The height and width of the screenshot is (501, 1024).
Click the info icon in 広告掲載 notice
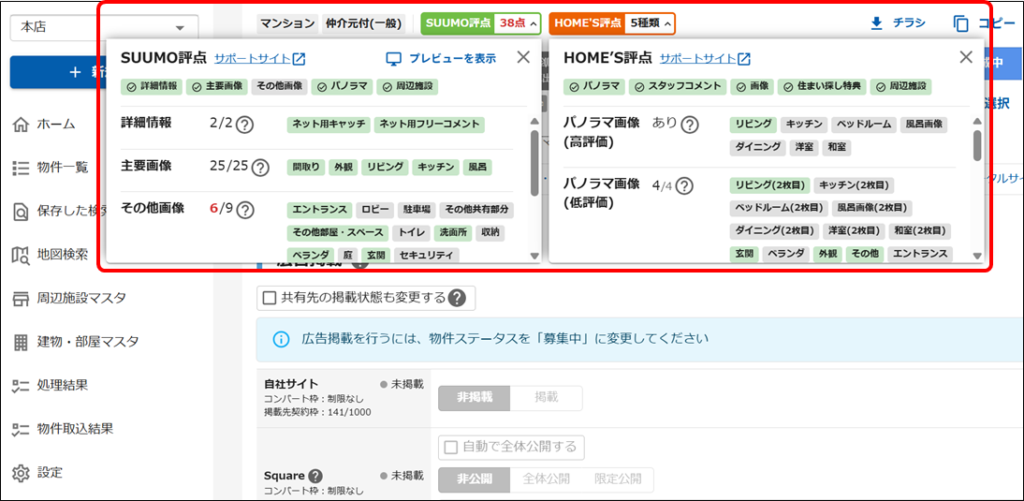280,339
